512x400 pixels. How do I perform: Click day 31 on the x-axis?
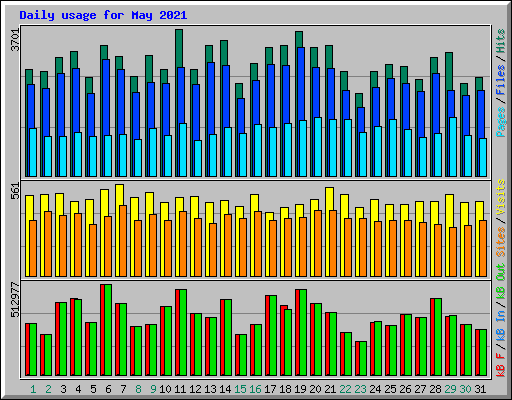(480, 389)
